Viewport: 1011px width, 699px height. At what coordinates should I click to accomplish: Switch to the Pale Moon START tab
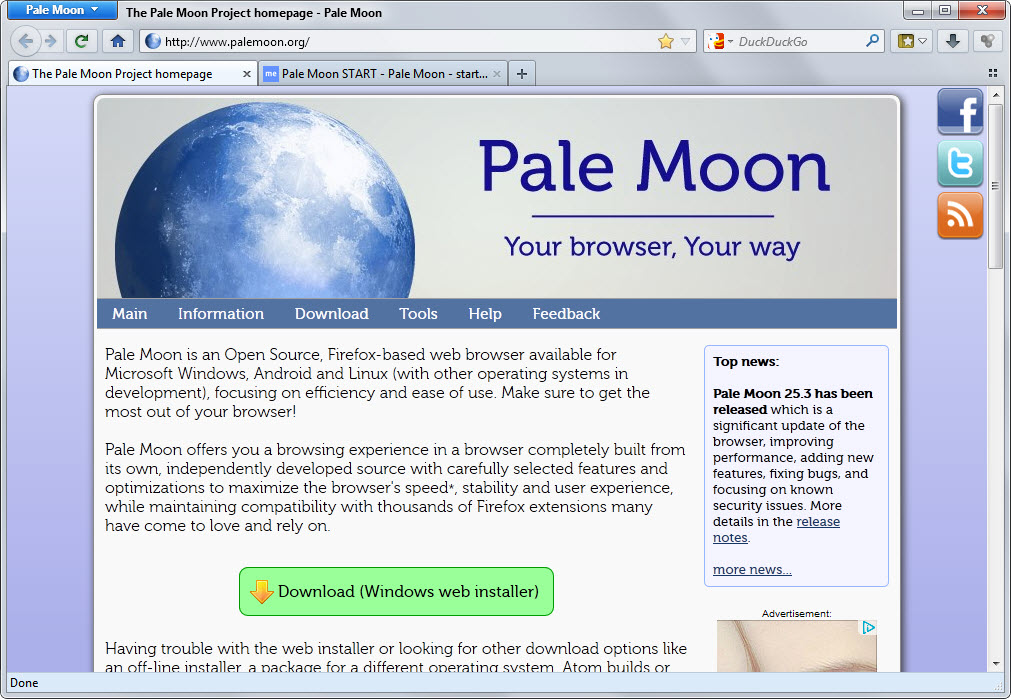click(x=383, y=74)
